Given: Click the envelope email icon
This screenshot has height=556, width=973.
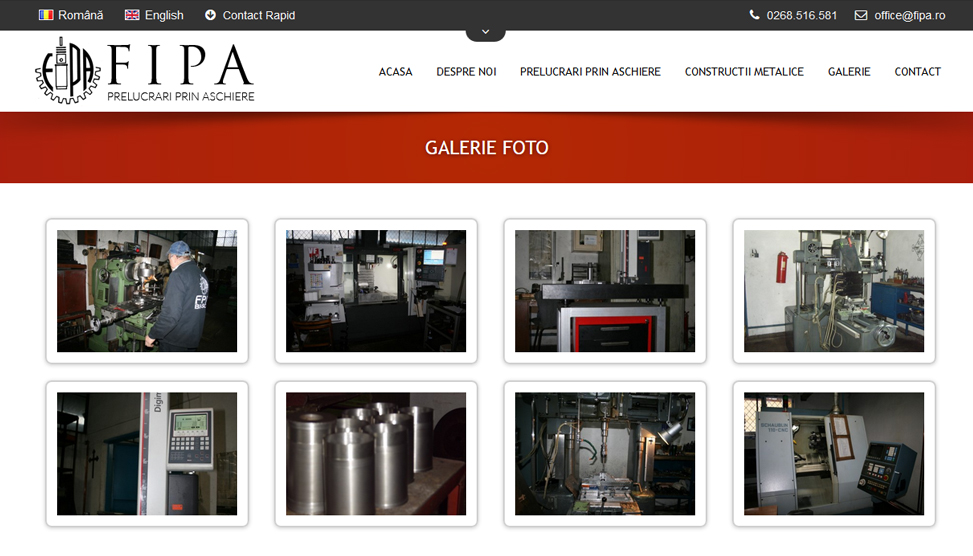Looking at the screenshot, I should pyautogui.click(x=861, y=15).
